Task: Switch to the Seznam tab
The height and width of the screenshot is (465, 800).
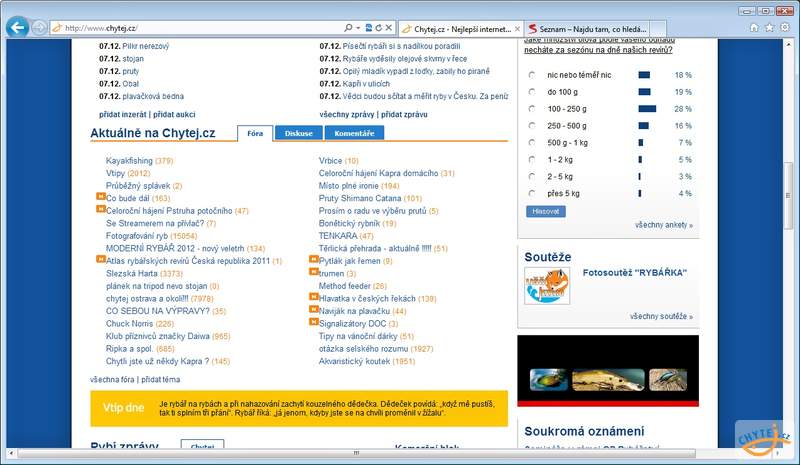Action: [x=587, y=29]
